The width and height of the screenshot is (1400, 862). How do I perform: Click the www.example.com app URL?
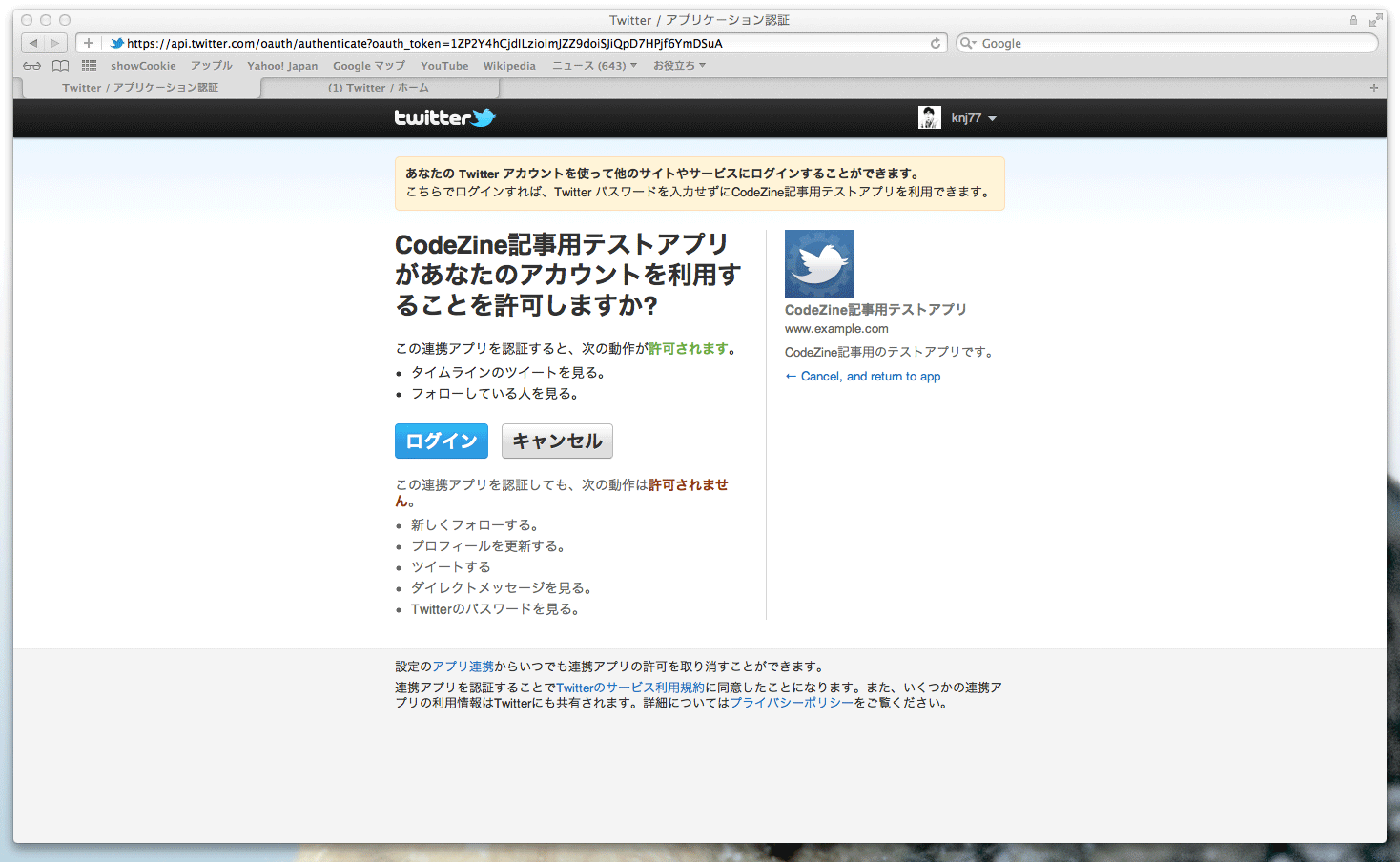(836, 329)
